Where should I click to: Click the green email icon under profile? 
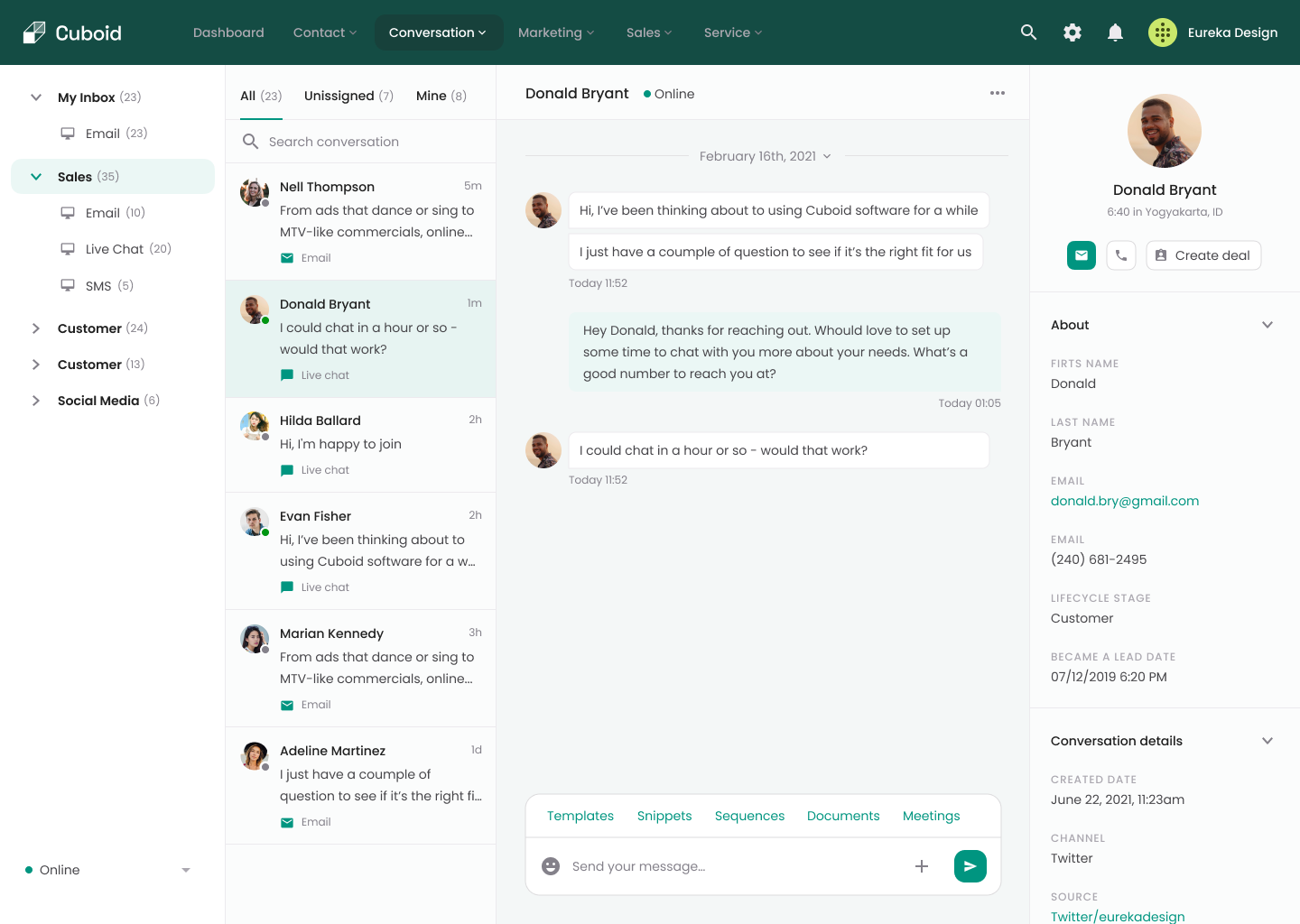pyautogui.click(x=1081, y=255)
